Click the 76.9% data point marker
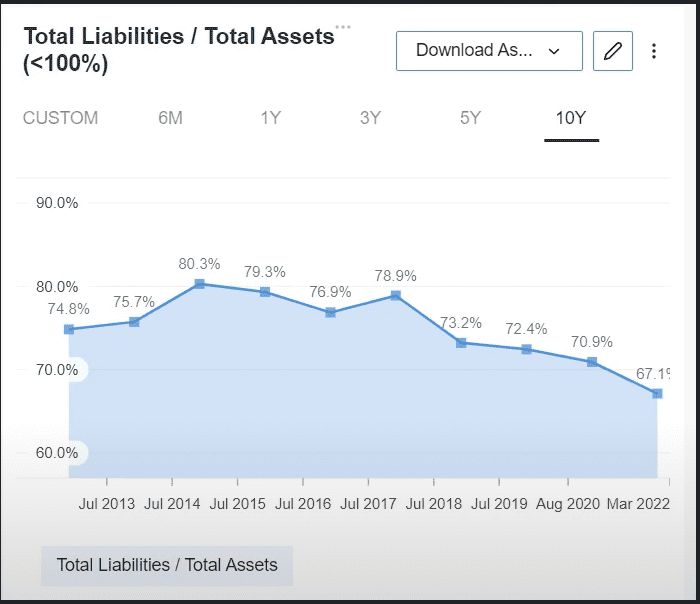Screen dimensions: 700x604 click(330, 312)
